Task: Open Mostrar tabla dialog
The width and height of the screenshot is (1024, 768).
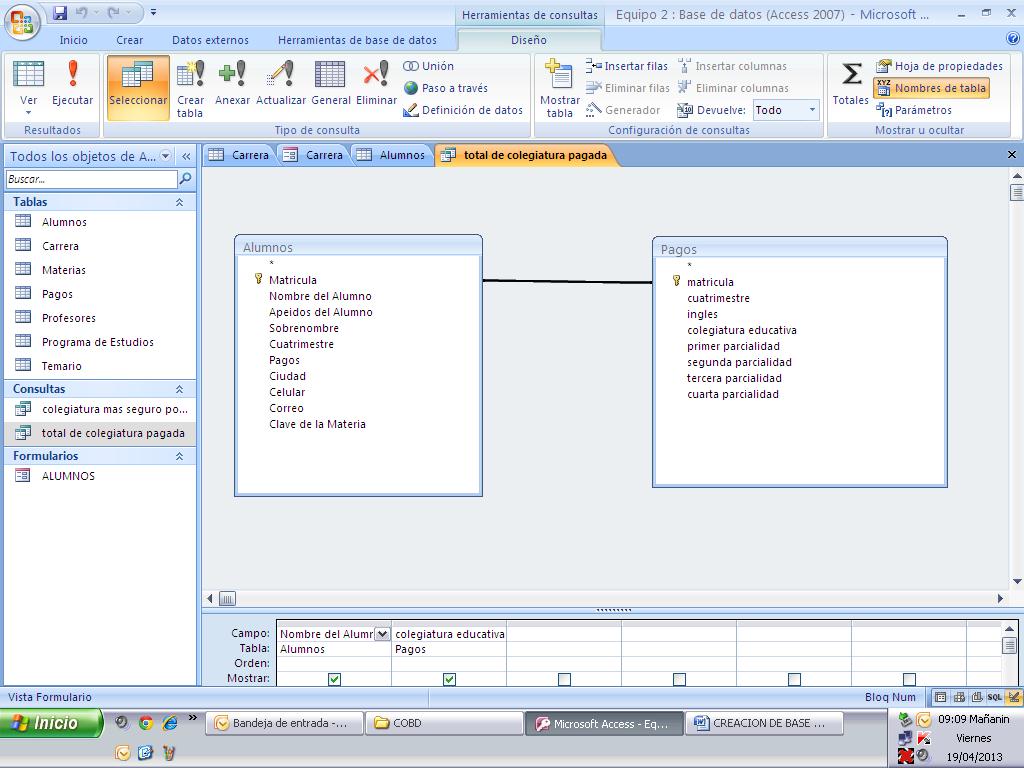Action: tap(558, 87)
